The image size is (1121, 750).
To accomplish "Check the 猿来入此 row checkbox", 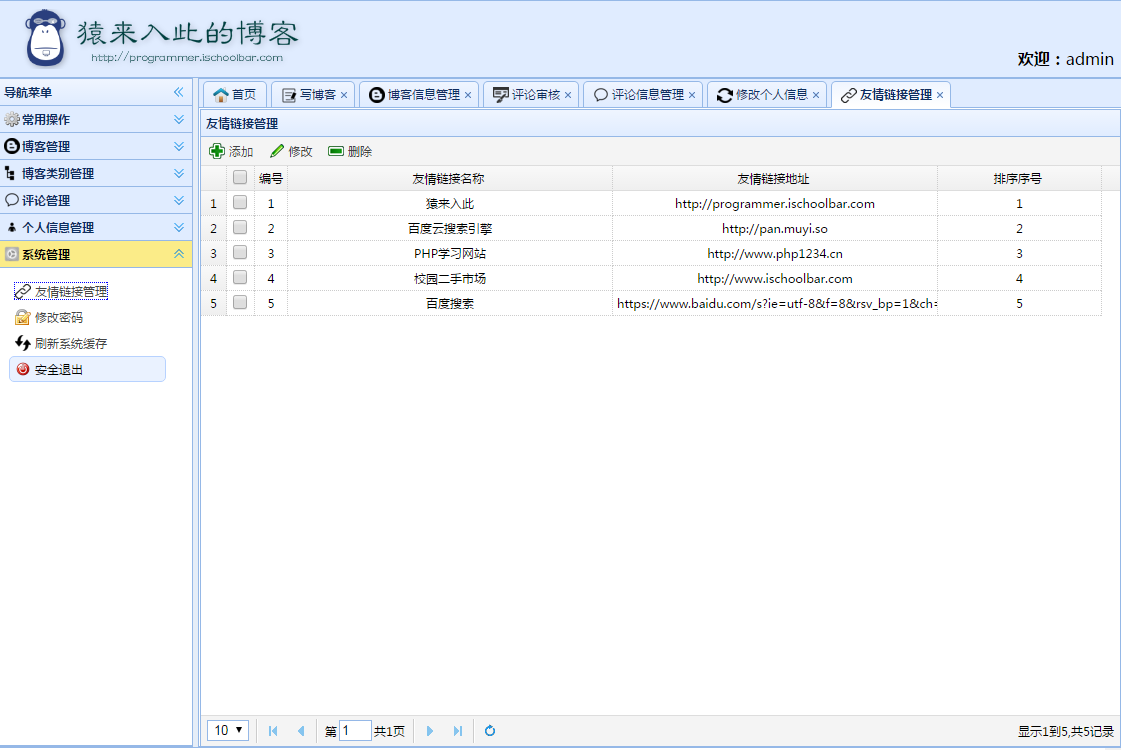I will (x=239, y=202).
